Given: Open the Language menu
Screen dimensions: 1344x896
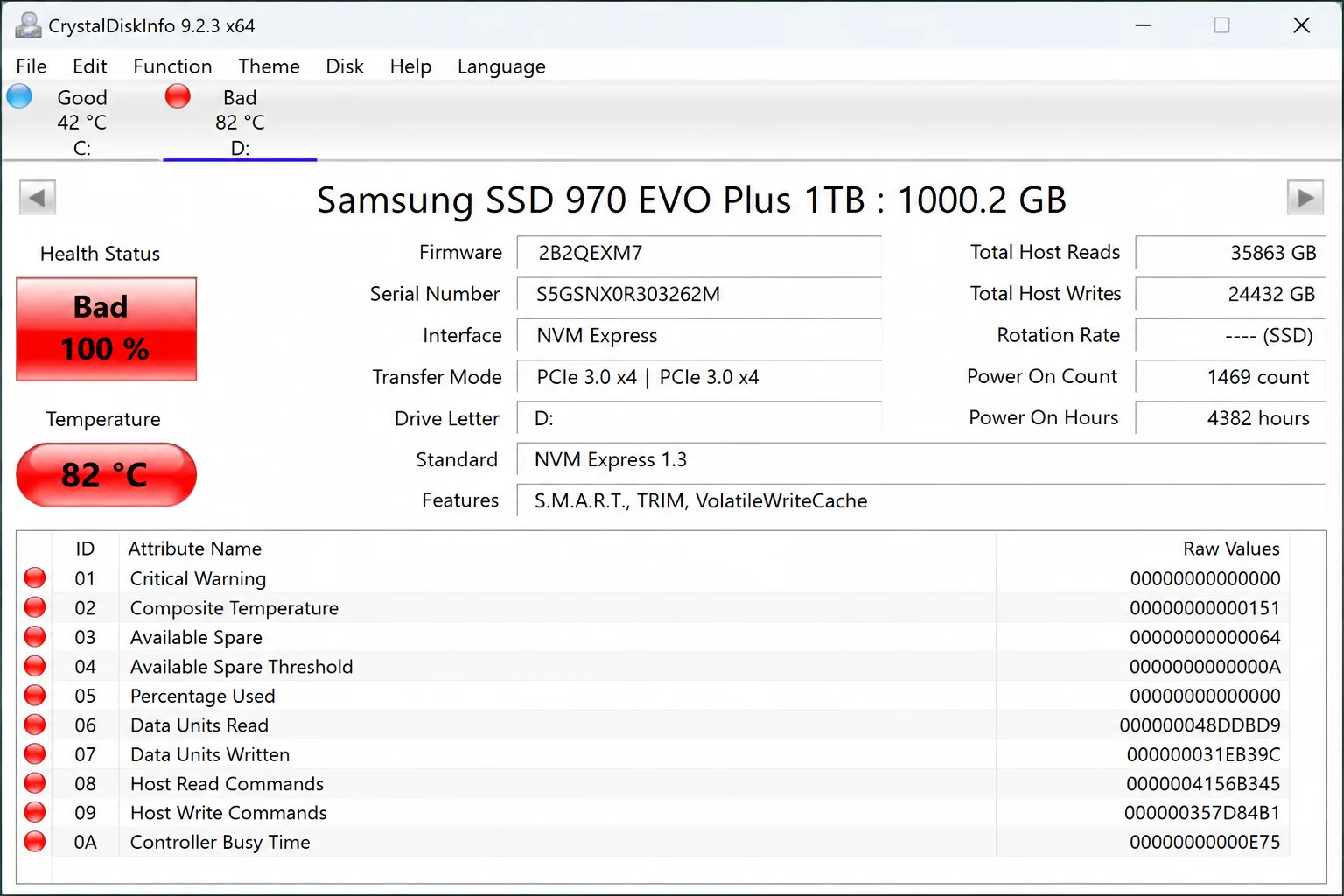Looking at the screenshot, I should point(501,66).
